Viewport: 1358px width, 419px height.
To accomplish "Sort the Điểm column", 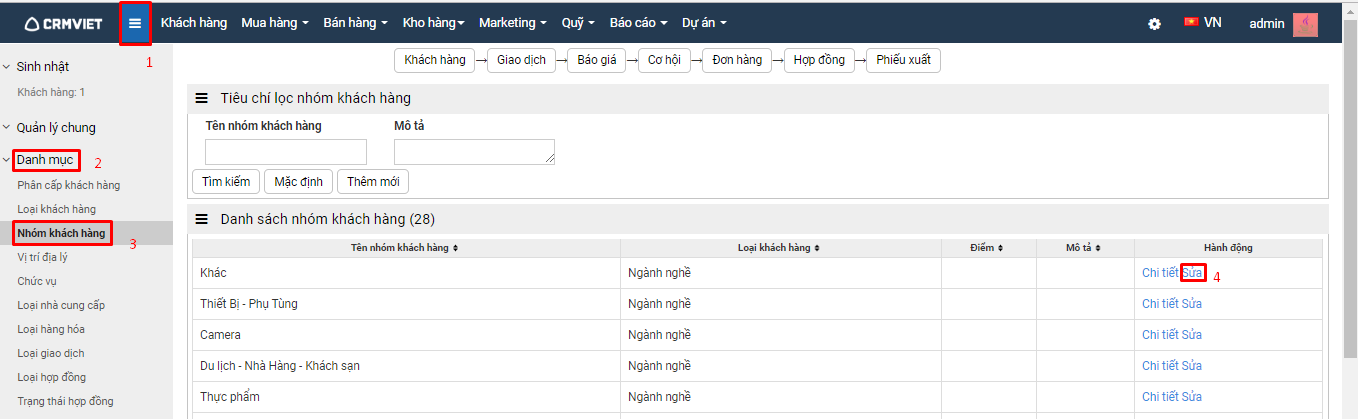I will (x=987, y=248).
